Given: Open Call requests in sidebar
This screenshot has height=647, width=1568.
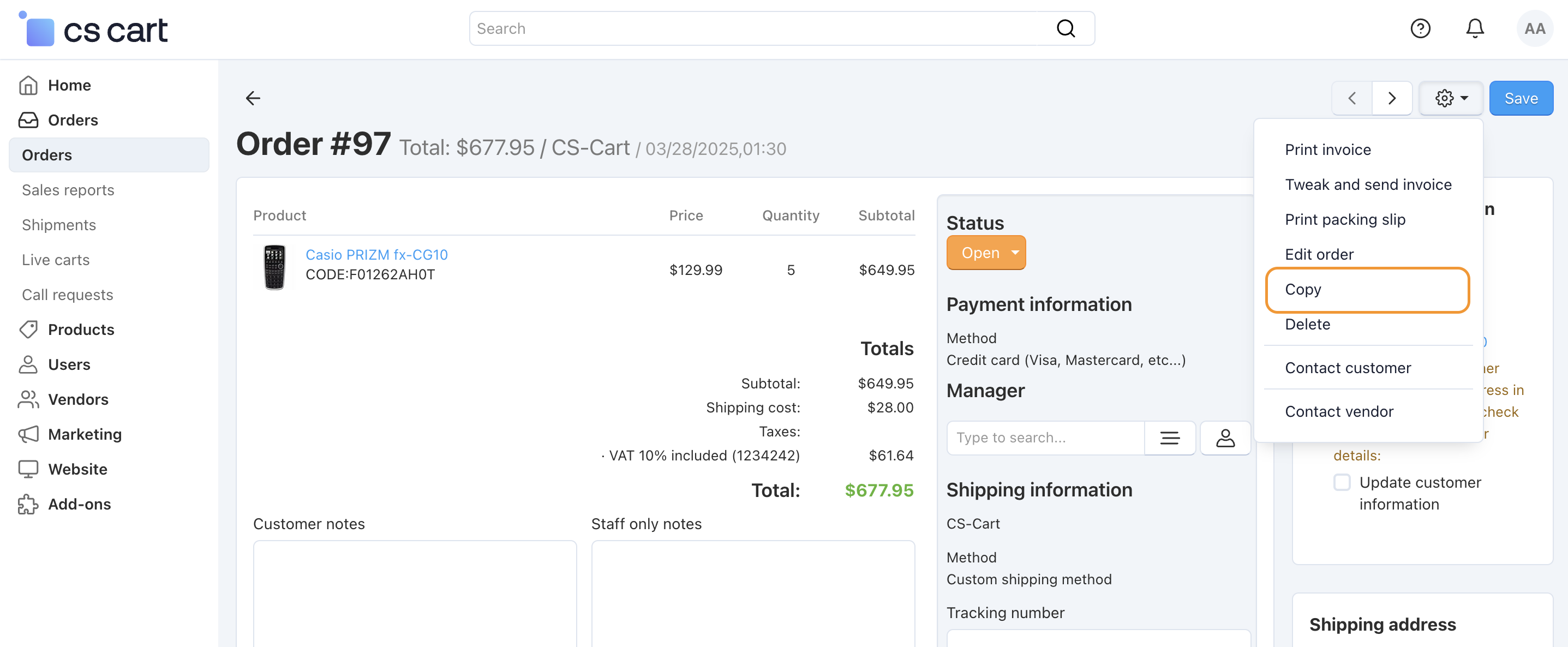Looking at the screenshot, I should tap(68, 295).
